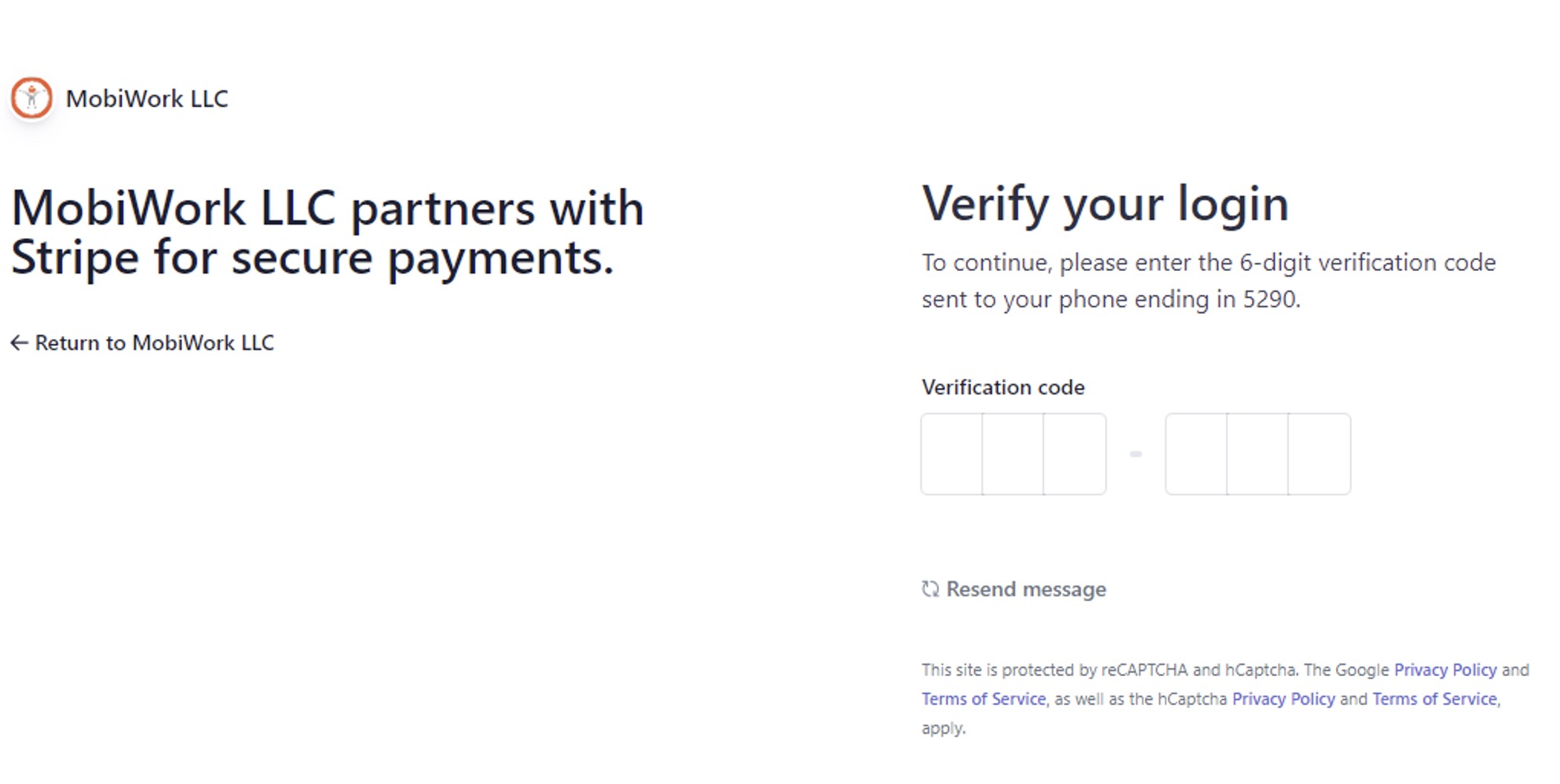Select the second verification code digit box
The width and height of the screenshot is (1560, 784).
1013,454
